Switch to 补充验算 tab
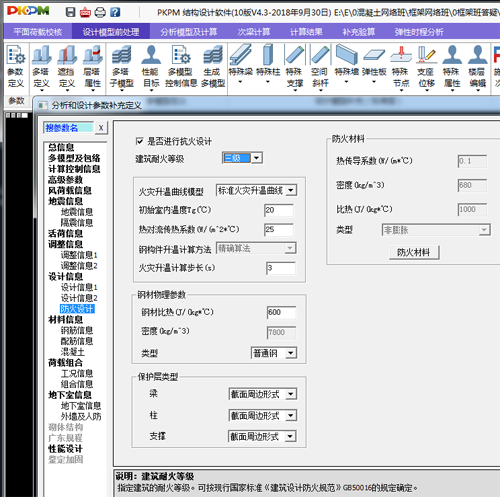Viewport: 500px width, 497px height. tap(359, 32)
